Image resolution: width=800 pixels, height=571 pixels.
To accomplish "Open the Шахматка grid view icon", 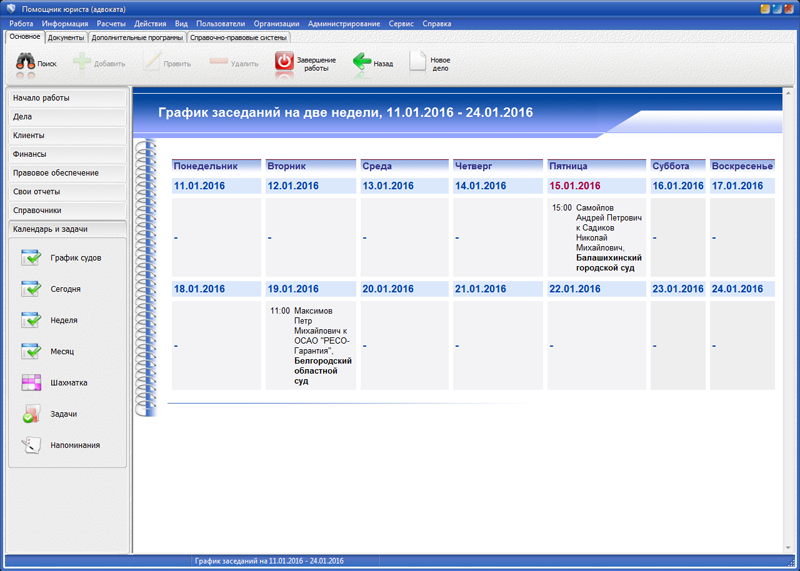I will (x=31, y=382).
